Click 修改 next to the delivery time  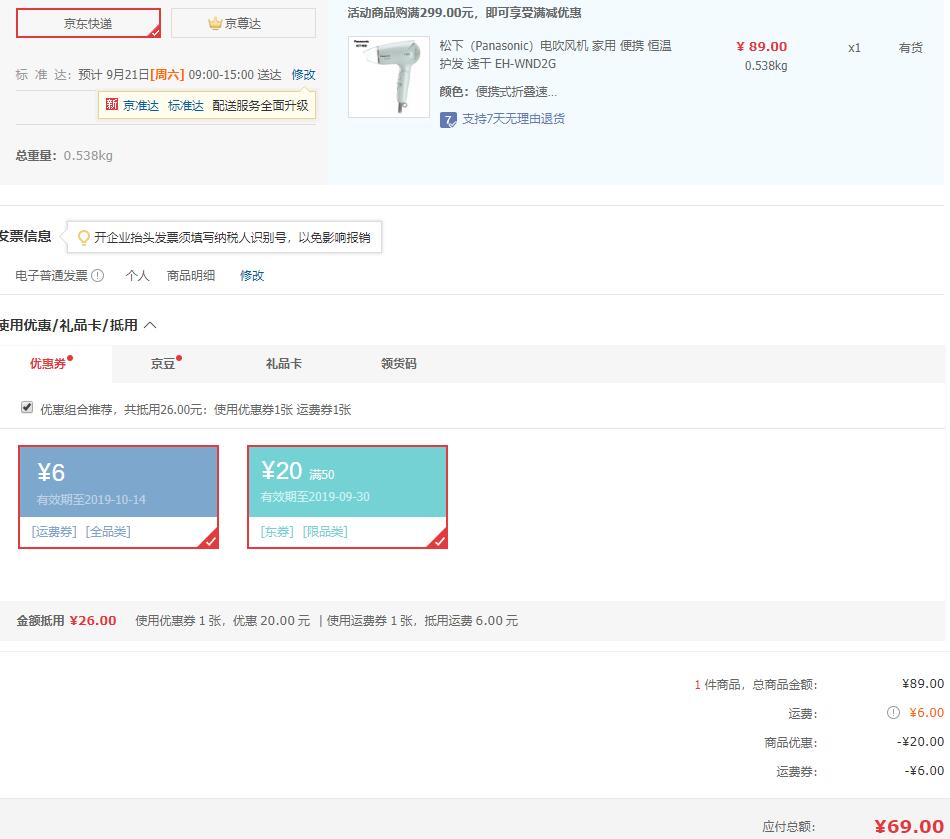click(x=304, y=75)
